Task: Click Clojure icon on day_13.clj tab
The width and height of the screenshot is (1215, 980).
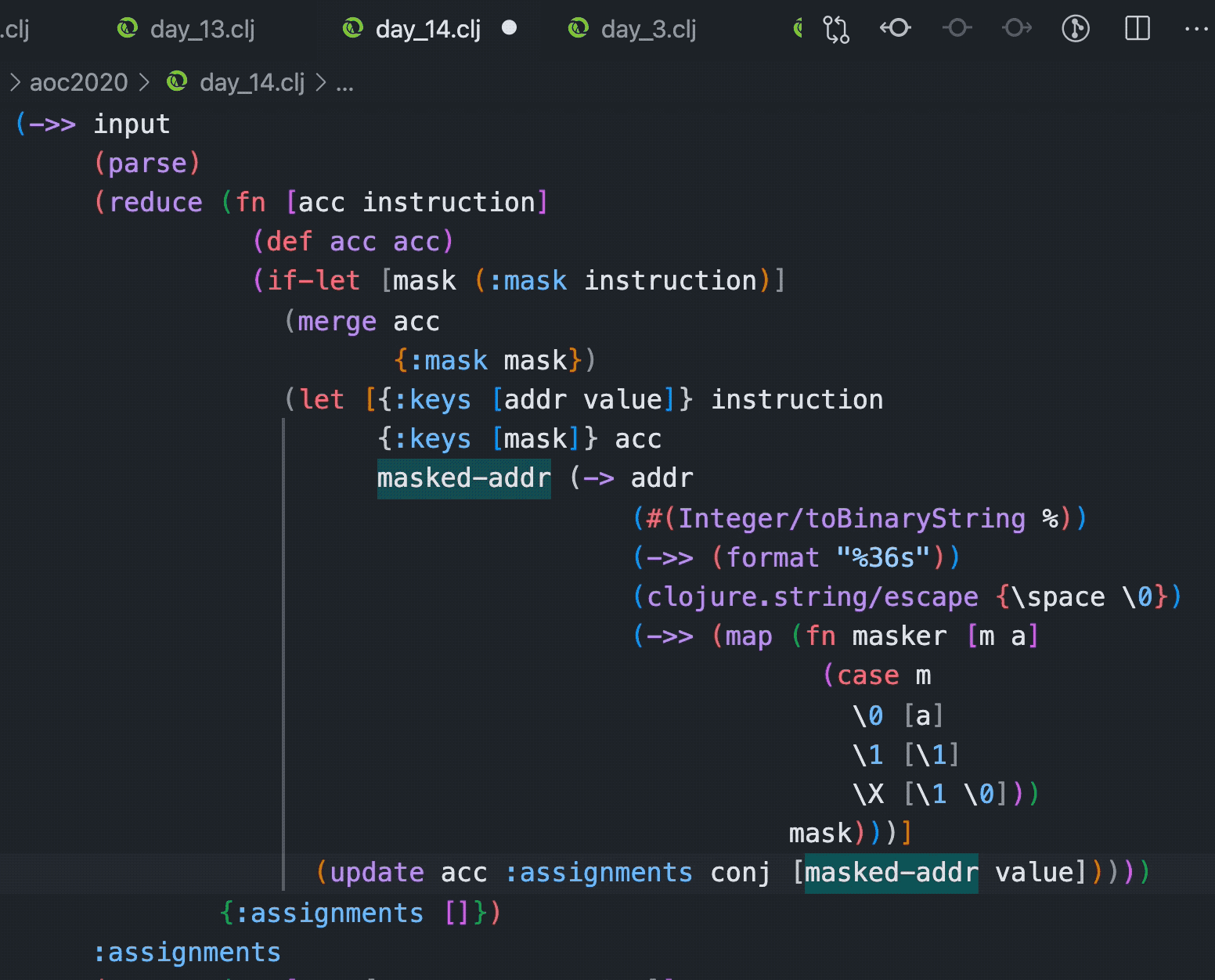Action: coord(127,29)
